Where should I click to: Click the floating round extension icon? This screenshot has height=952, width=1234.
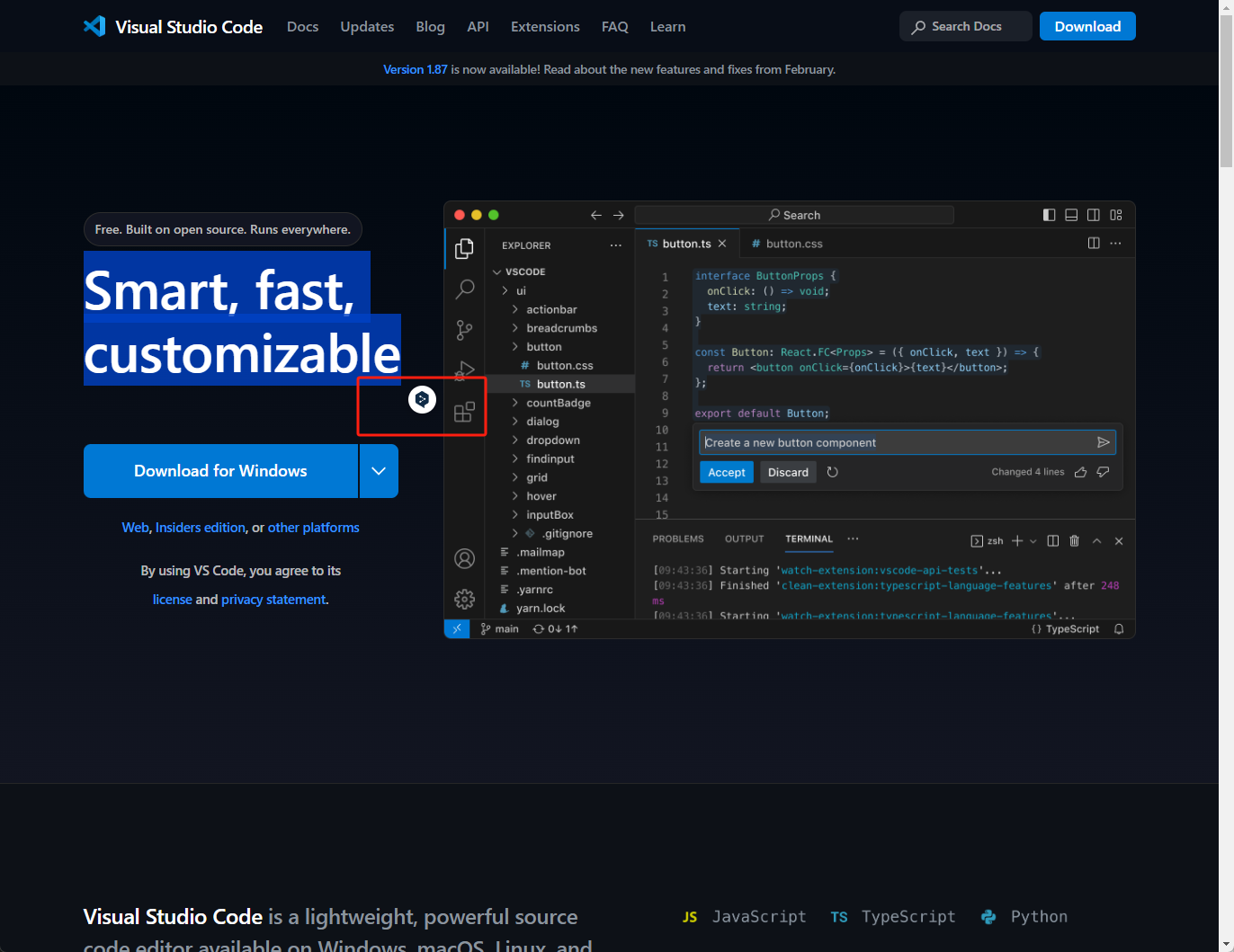pos(422,399)
